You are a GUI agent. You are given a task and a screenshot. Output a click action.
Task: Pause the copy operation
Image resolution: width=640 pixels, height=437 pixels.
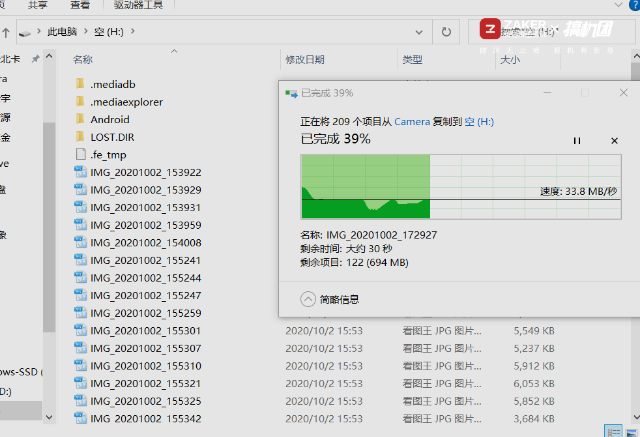[577, 141]
